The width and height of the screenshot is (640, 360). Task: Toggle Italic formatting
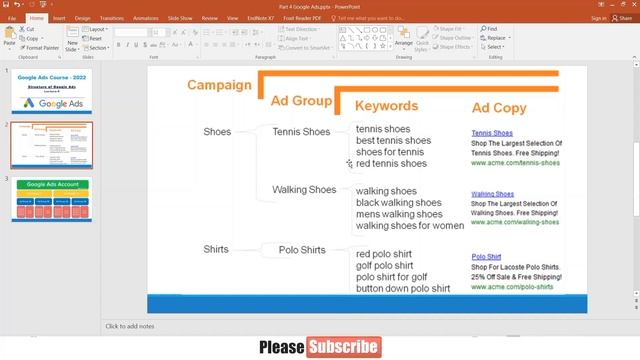[x=127, y=44]
